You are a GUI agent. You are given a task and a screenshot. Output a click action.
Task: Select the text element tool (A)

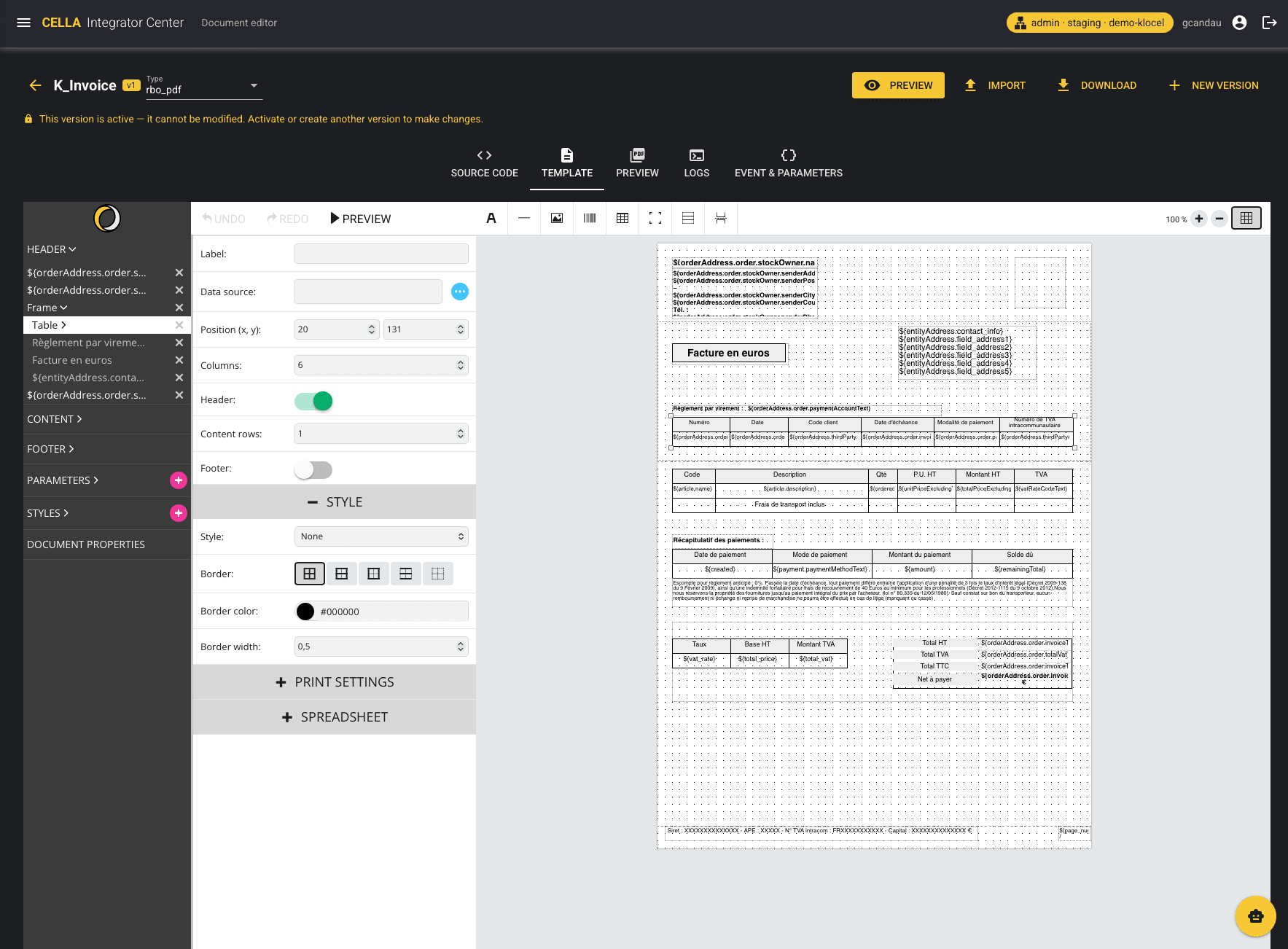click(491, 218)
